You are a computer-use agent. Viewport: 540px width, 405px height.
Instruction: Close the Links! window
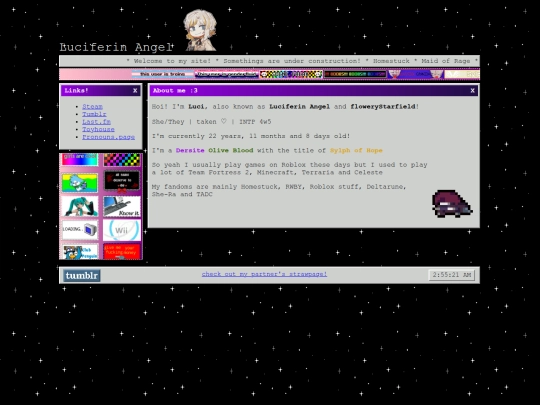pos(135,91)
